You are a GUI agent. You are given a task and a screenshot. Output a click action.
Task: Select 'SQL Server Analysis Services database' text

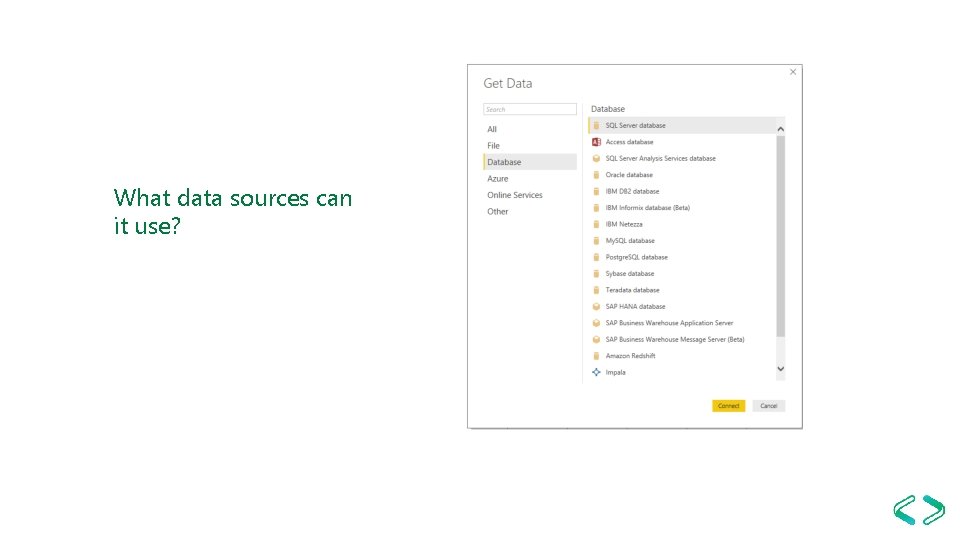661,159
